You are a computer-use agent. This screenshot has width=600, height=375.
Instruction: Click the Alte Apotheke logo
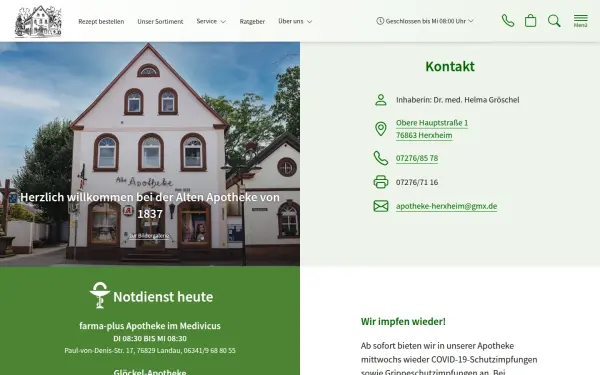tap(38, 21)
